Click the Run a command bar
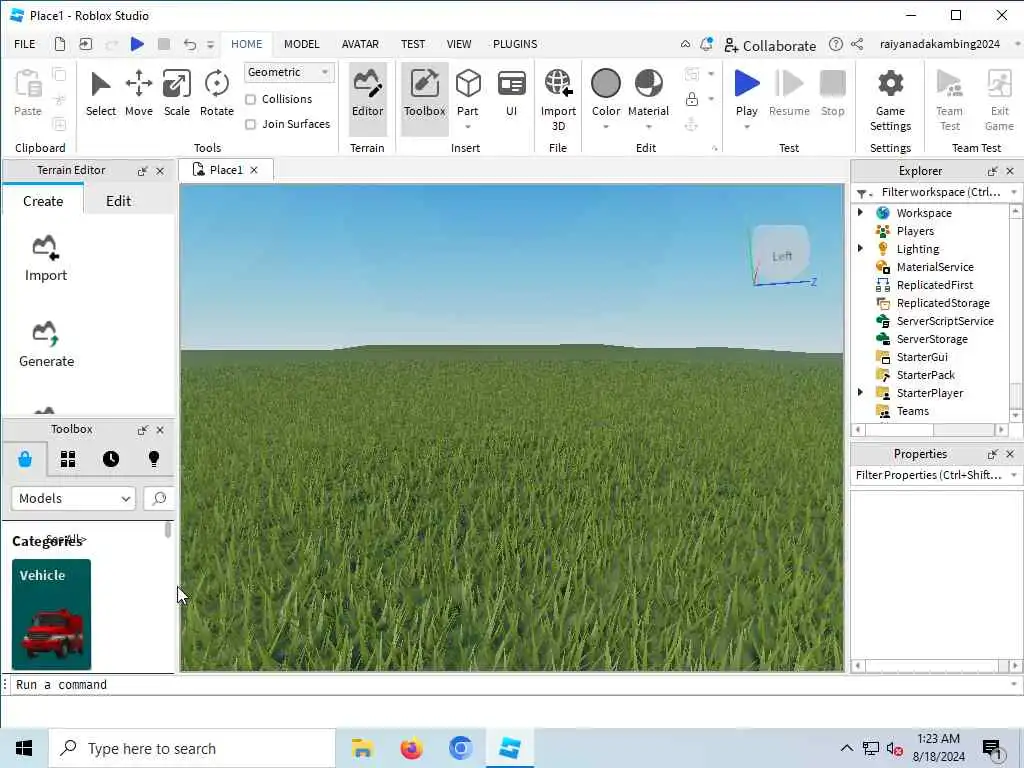Viewport: 1024px width, 768px height. [x=511, y=684]
